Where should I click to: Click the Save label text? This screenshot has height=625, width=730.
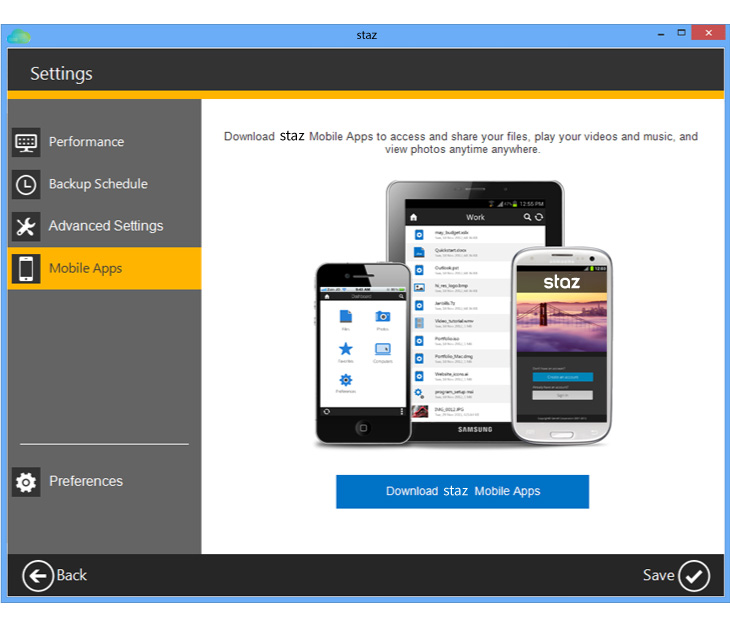tap(658, 575)
